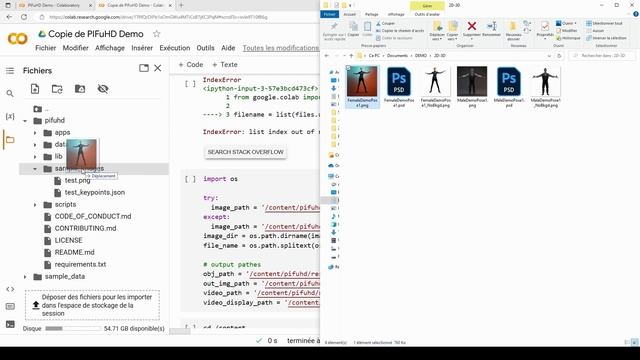
Task: Select the Files folder icon in Colab sidebar
Action: (x=10, y=140)
